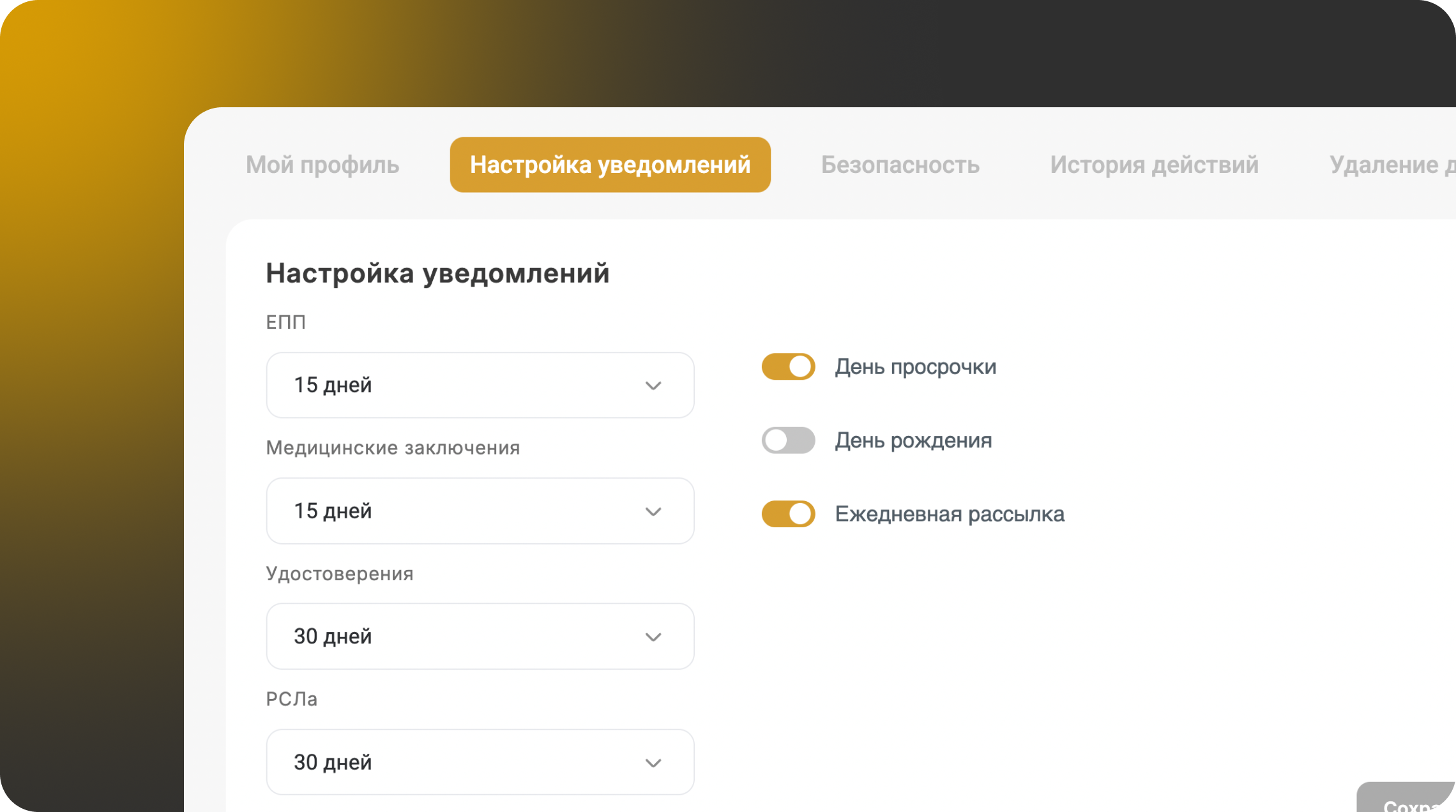Click the Медицинские заключения field label
1456x812 pixels.
coord(393,448)
